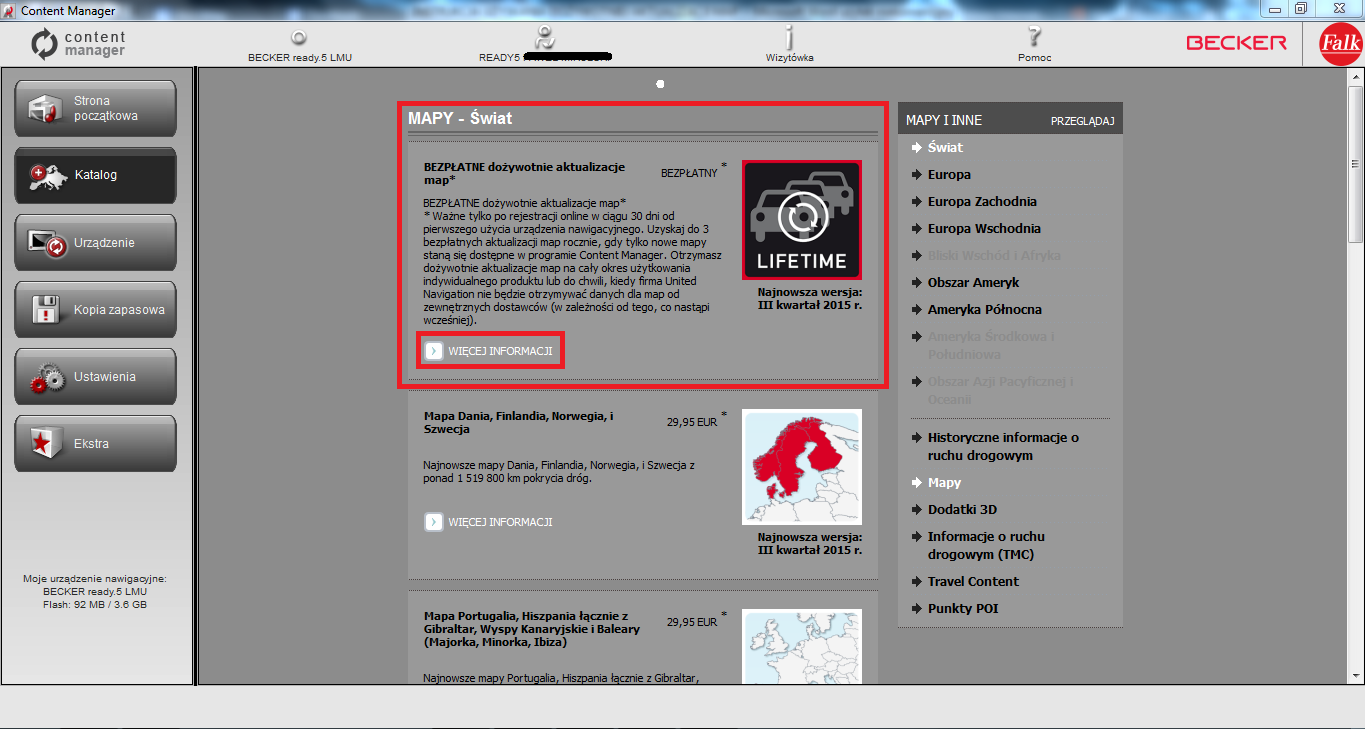Click the arrow bullet beside Świat
Viewport: 1365px width, 729px height.
click(x=917, y=147)
